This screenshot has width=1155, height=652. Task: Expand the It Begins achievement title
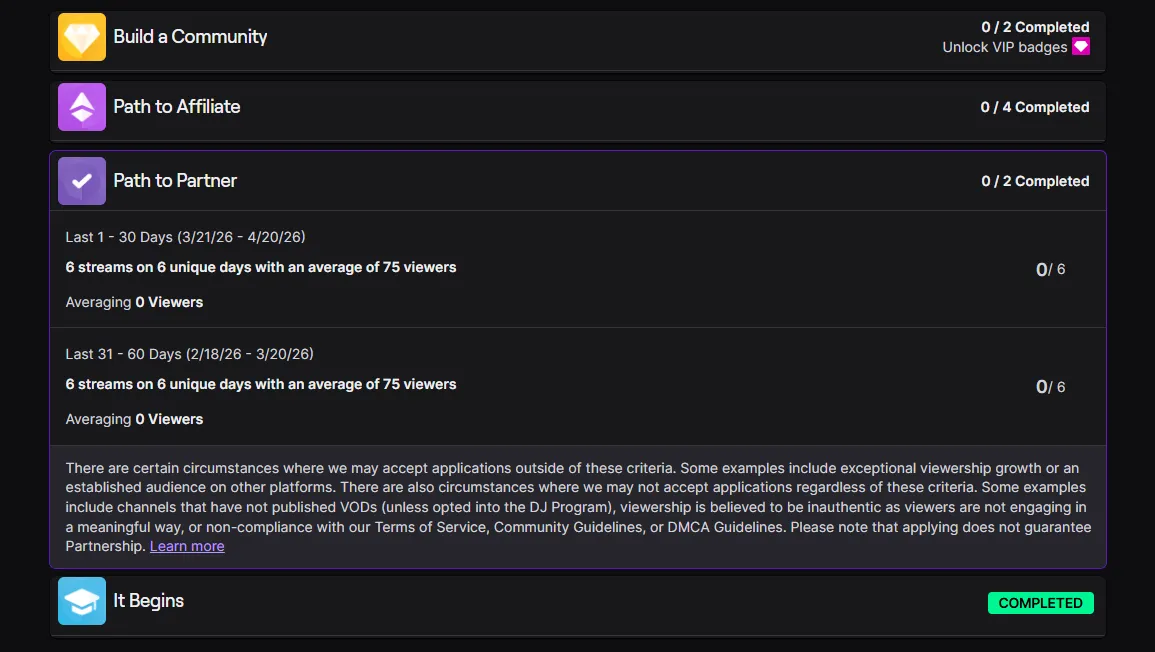pyautogui.click(x=149, y=601)
